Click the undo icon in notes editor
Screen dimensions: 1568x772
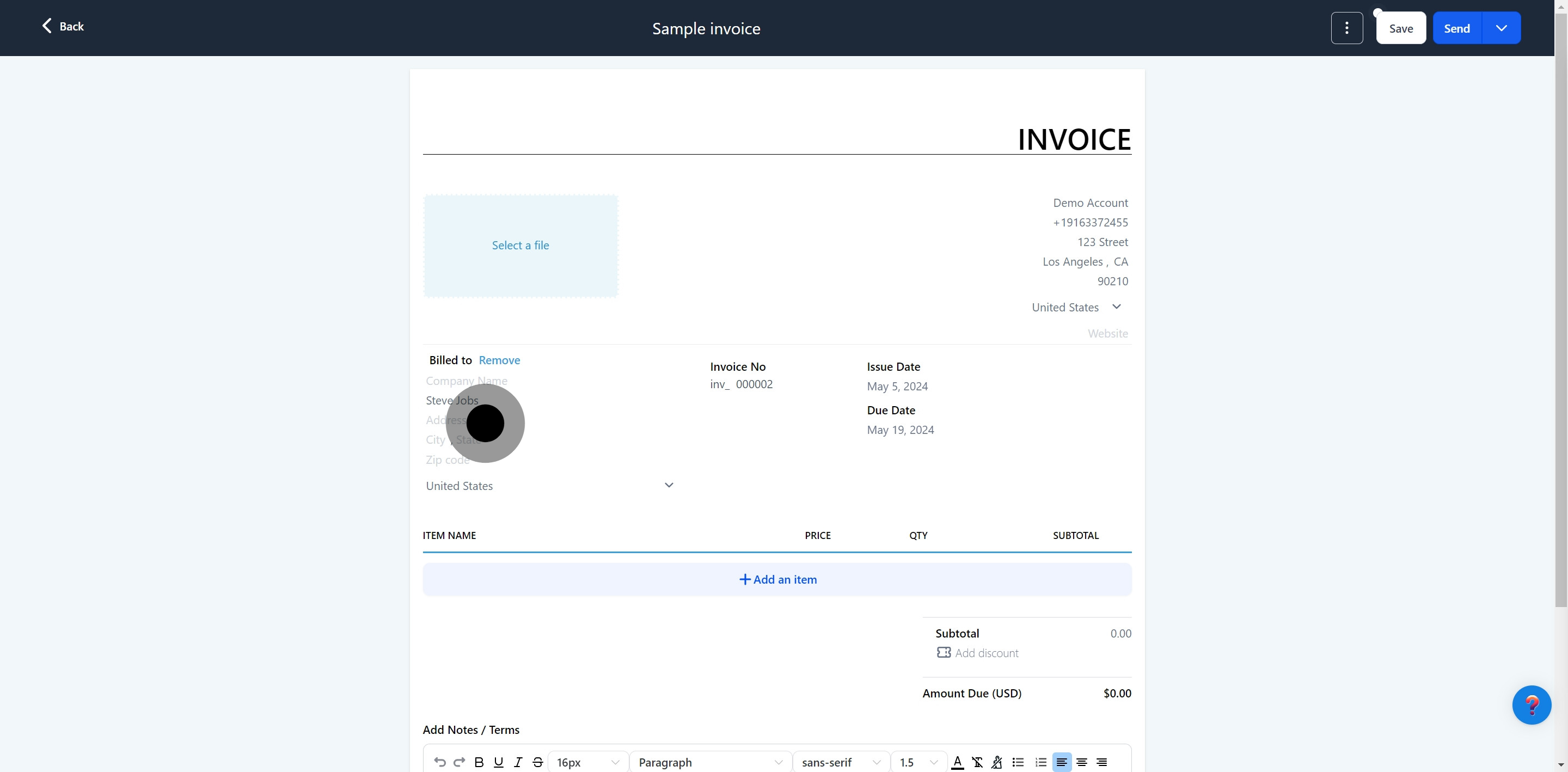439,762
